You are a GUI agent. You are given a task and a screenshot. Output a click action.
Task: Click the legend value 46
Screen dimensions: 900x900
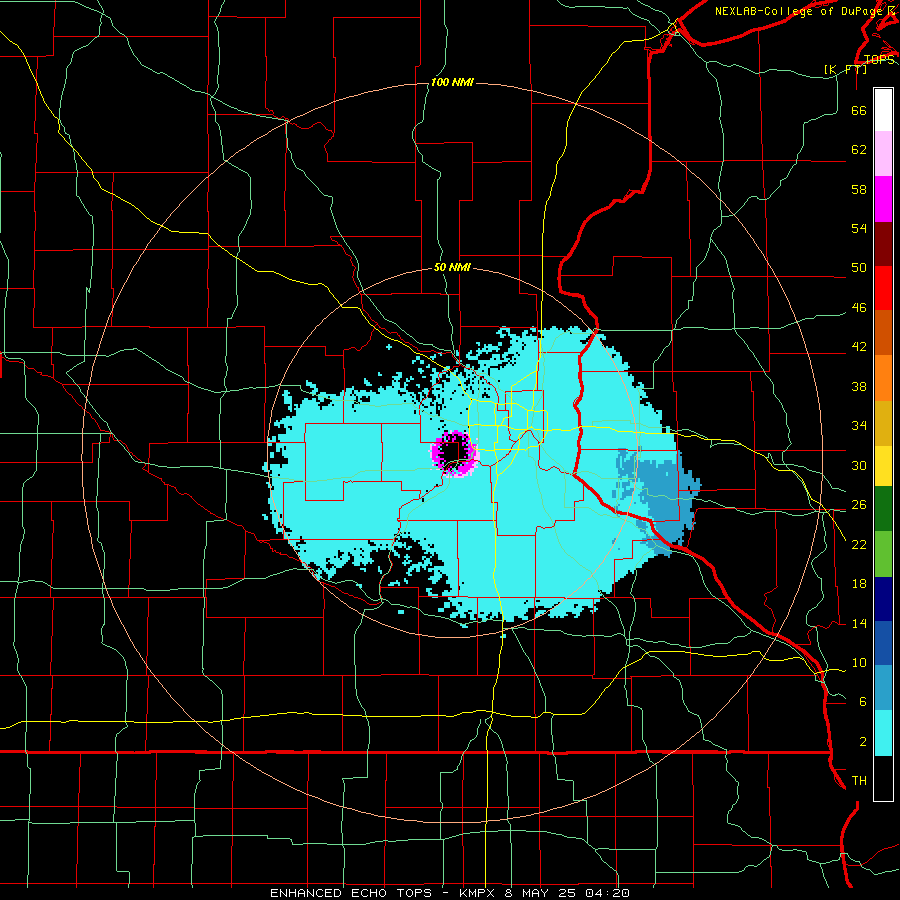(x=859, y=308)
